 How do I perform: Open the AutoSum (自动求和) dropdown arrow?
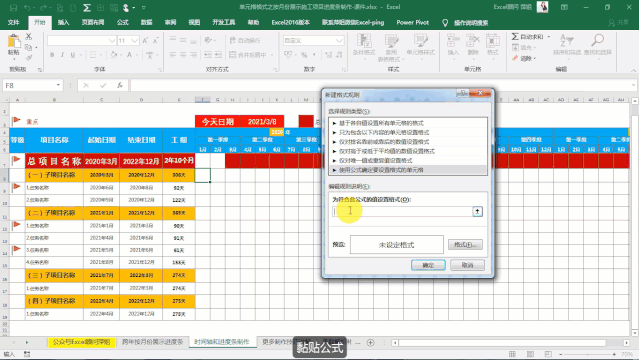549,37
